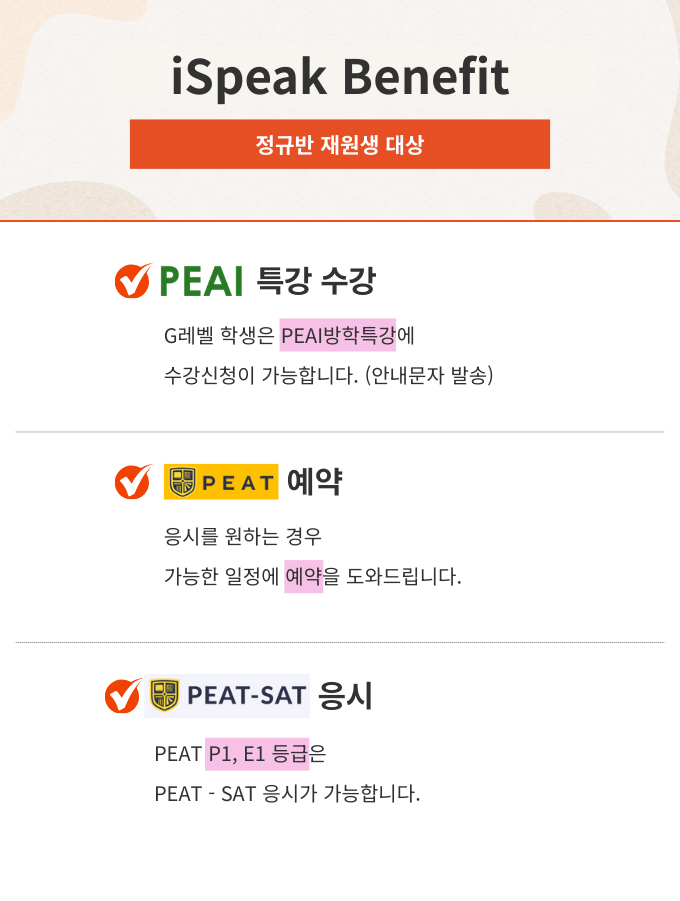Click the 예약 heading next to PEAT logo
Viewport: 680px width, 901px height.
[x=314, y=482]
